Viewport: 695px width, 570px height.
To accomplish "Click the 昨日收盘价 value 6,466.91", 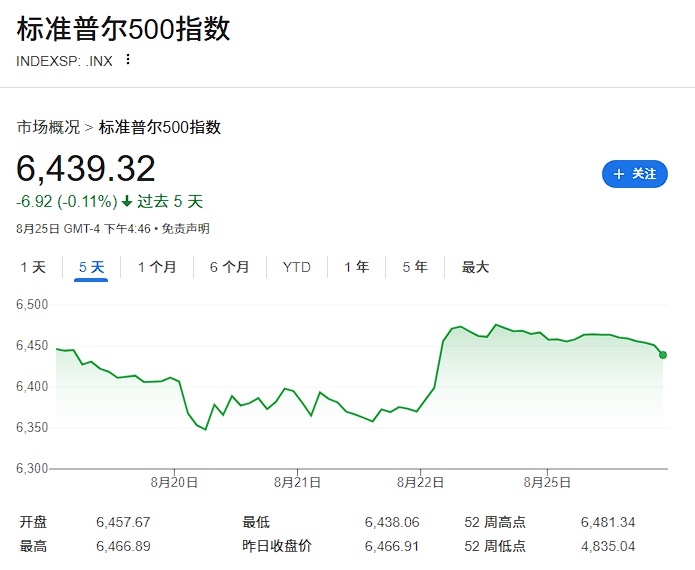I will 395,546.
